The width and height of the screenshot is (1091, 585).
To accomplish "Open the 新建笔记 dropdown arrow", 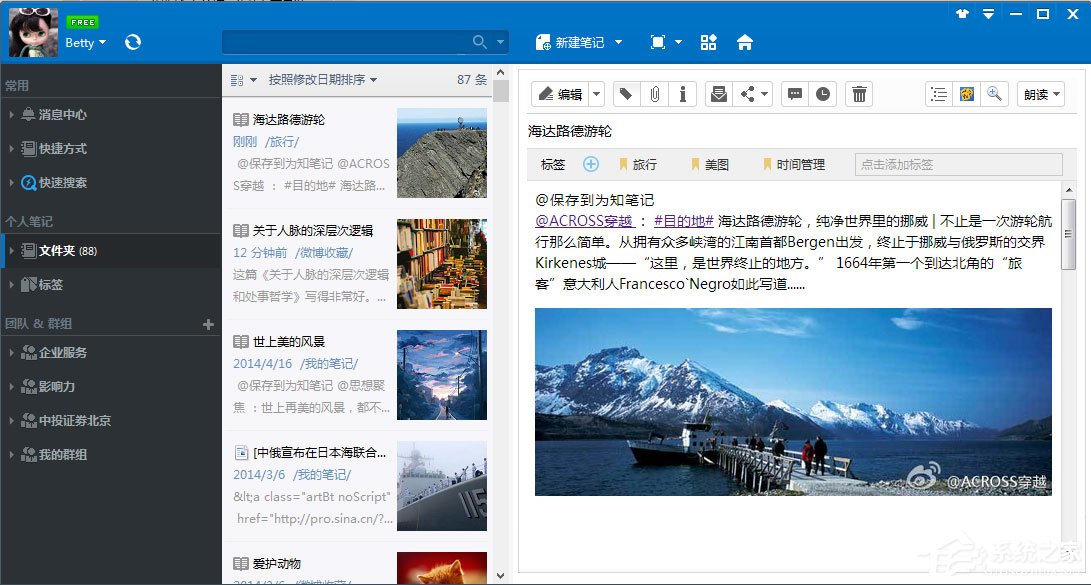I will tap(616, 42).
